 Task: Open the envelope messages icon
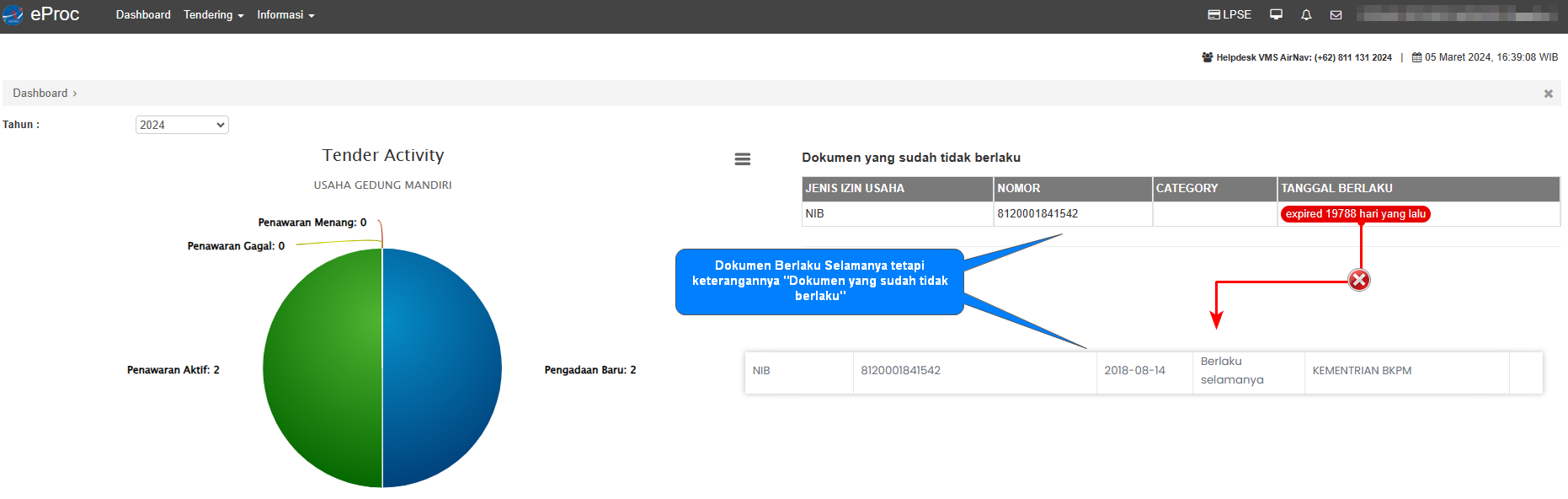tap(1336, 15)
